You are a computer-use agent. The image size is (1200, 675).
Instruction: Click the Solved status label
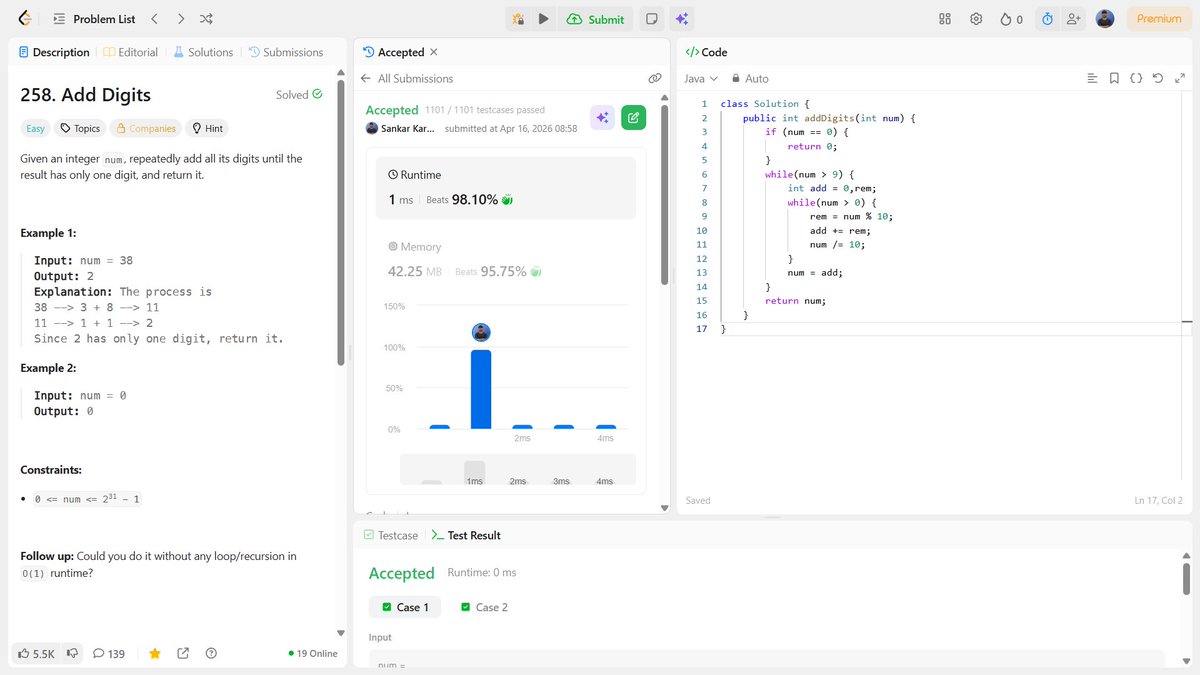pos(299,95)
